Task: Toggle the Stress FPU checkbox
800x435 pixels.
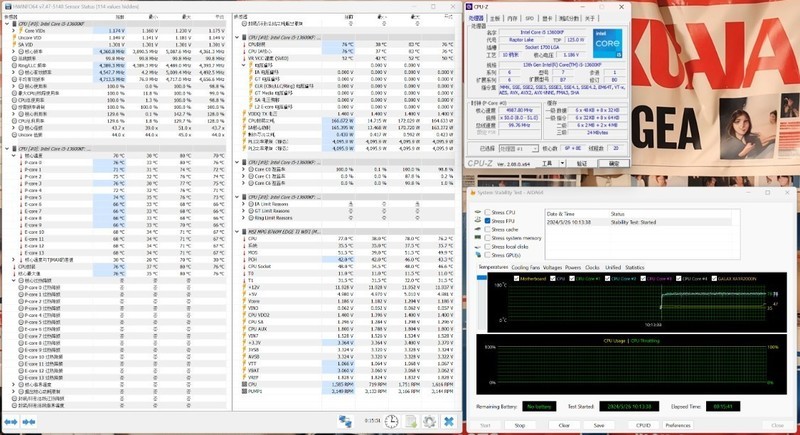Action: point(486,220)
